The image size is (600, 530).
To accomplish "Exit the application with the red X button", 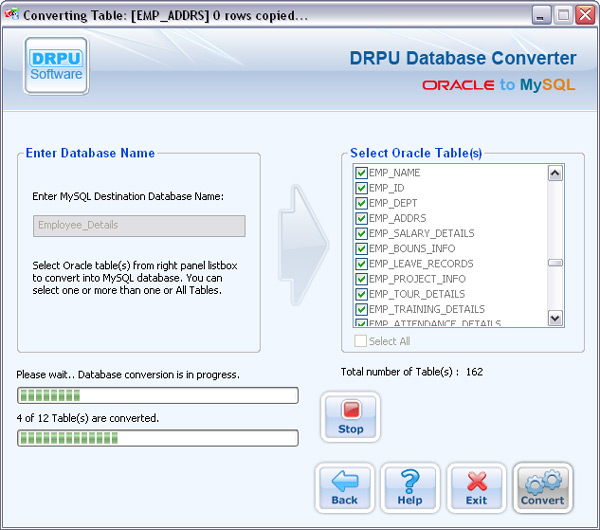I will (x=476, y=488).
